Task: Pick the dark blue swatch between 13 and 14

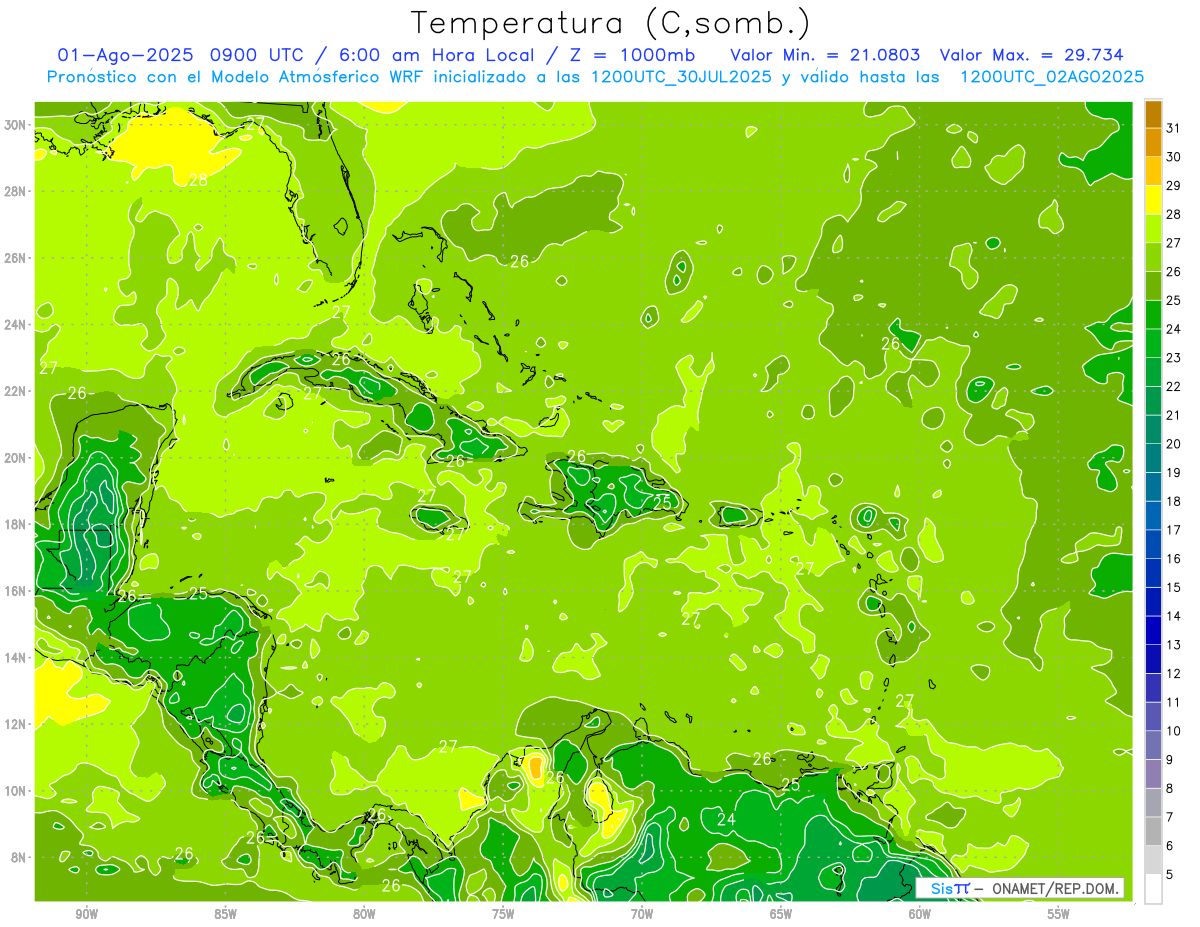Action: click(1153, 630)
